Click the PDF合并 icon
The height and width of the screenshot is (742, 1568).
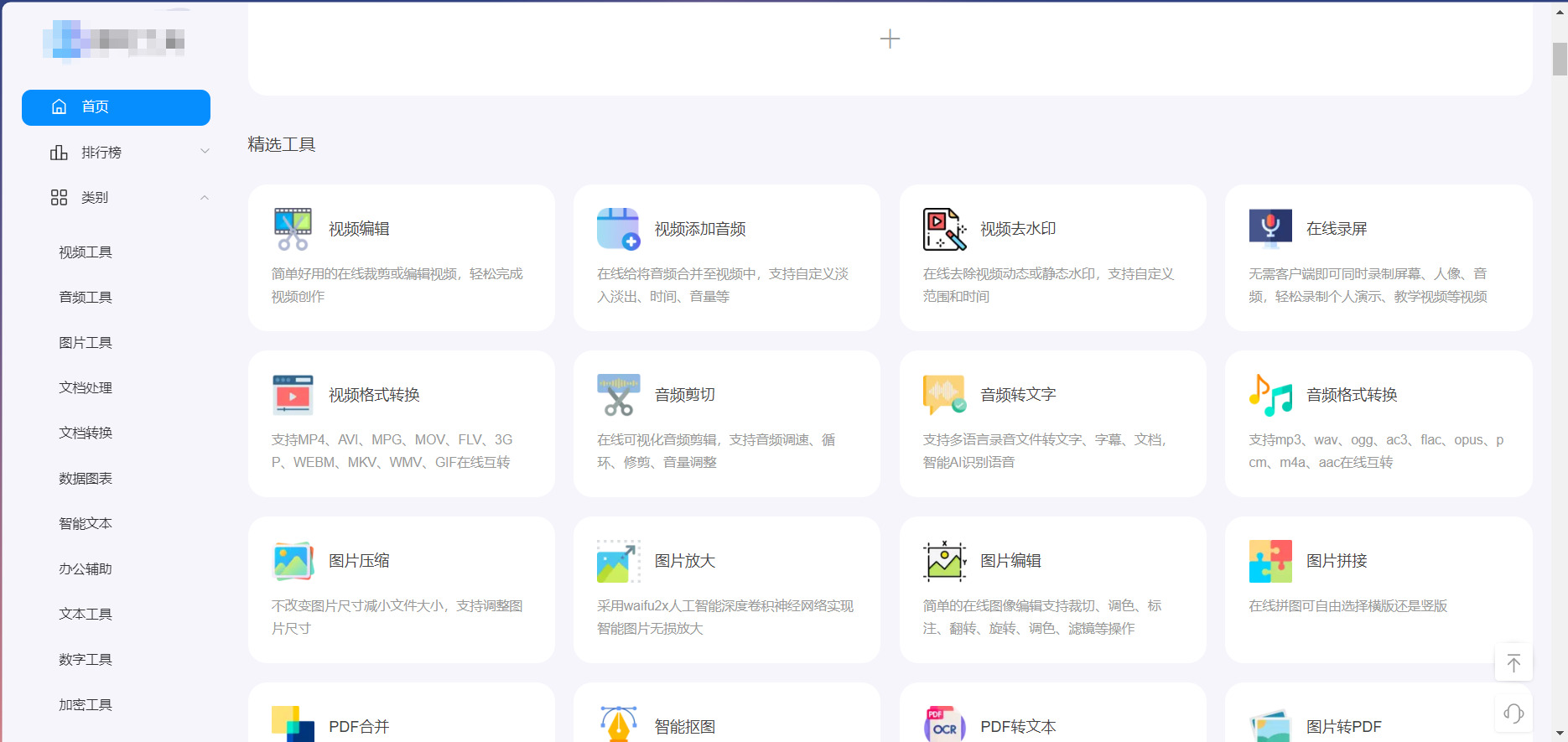tap(293, 724)
